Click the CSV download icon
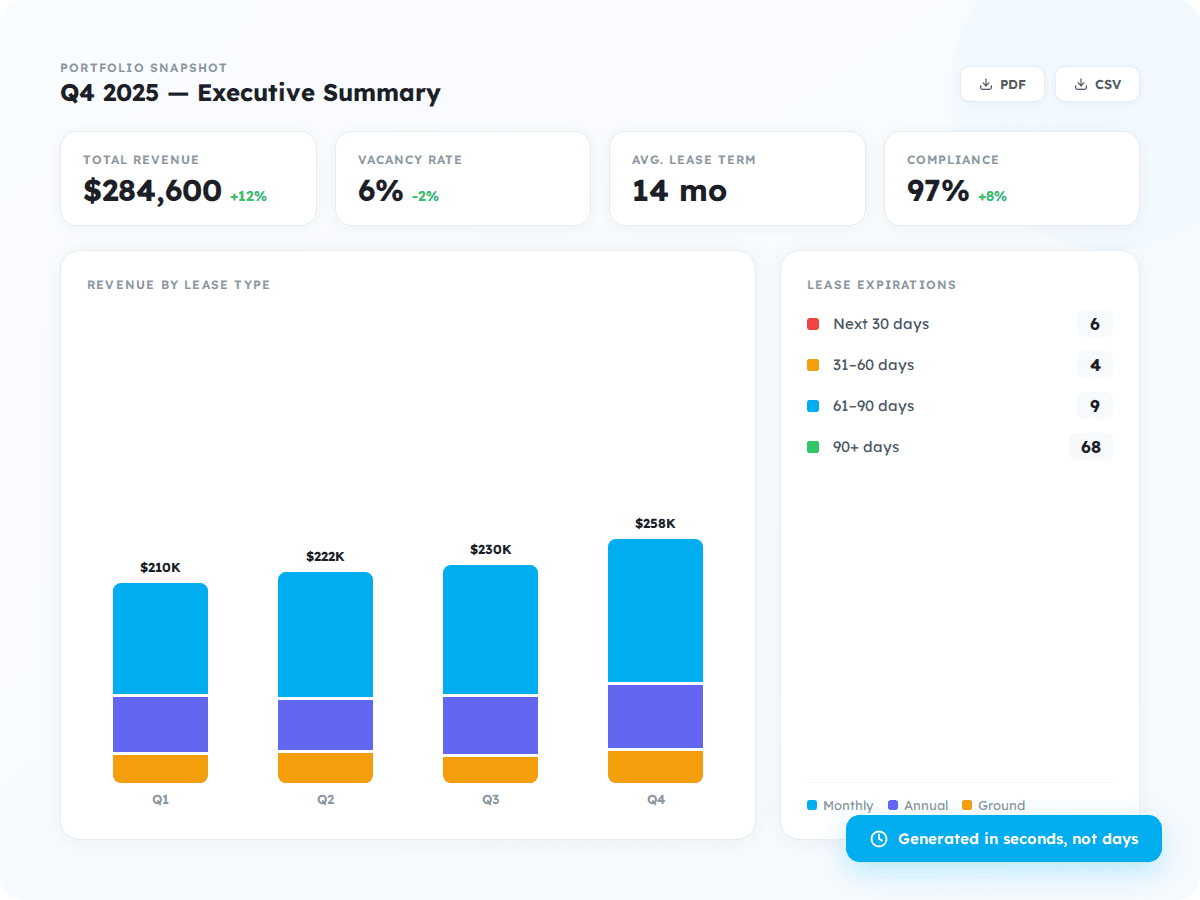This screenshot has width=1200, height=900. pyautogui.click(x=1080, y=84)
